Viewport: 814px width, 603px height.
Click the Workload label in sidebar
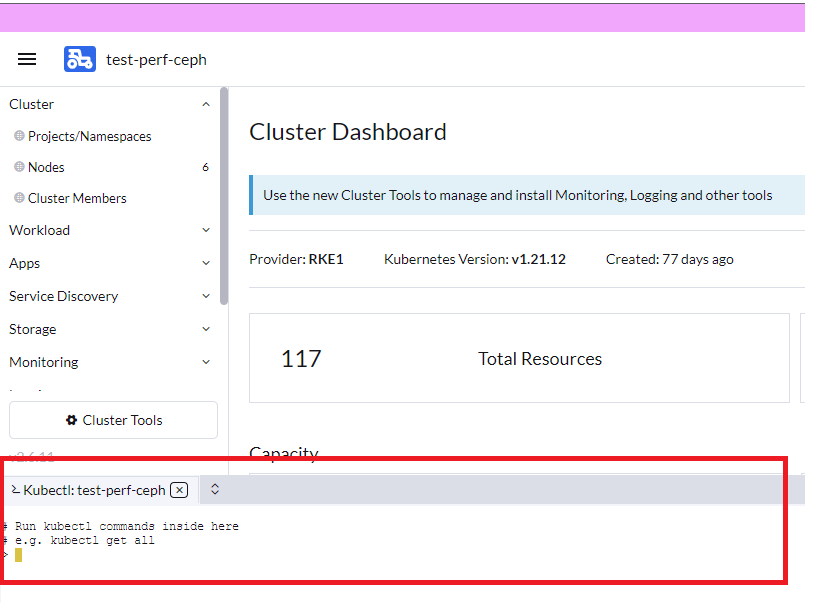pos(39,230)
